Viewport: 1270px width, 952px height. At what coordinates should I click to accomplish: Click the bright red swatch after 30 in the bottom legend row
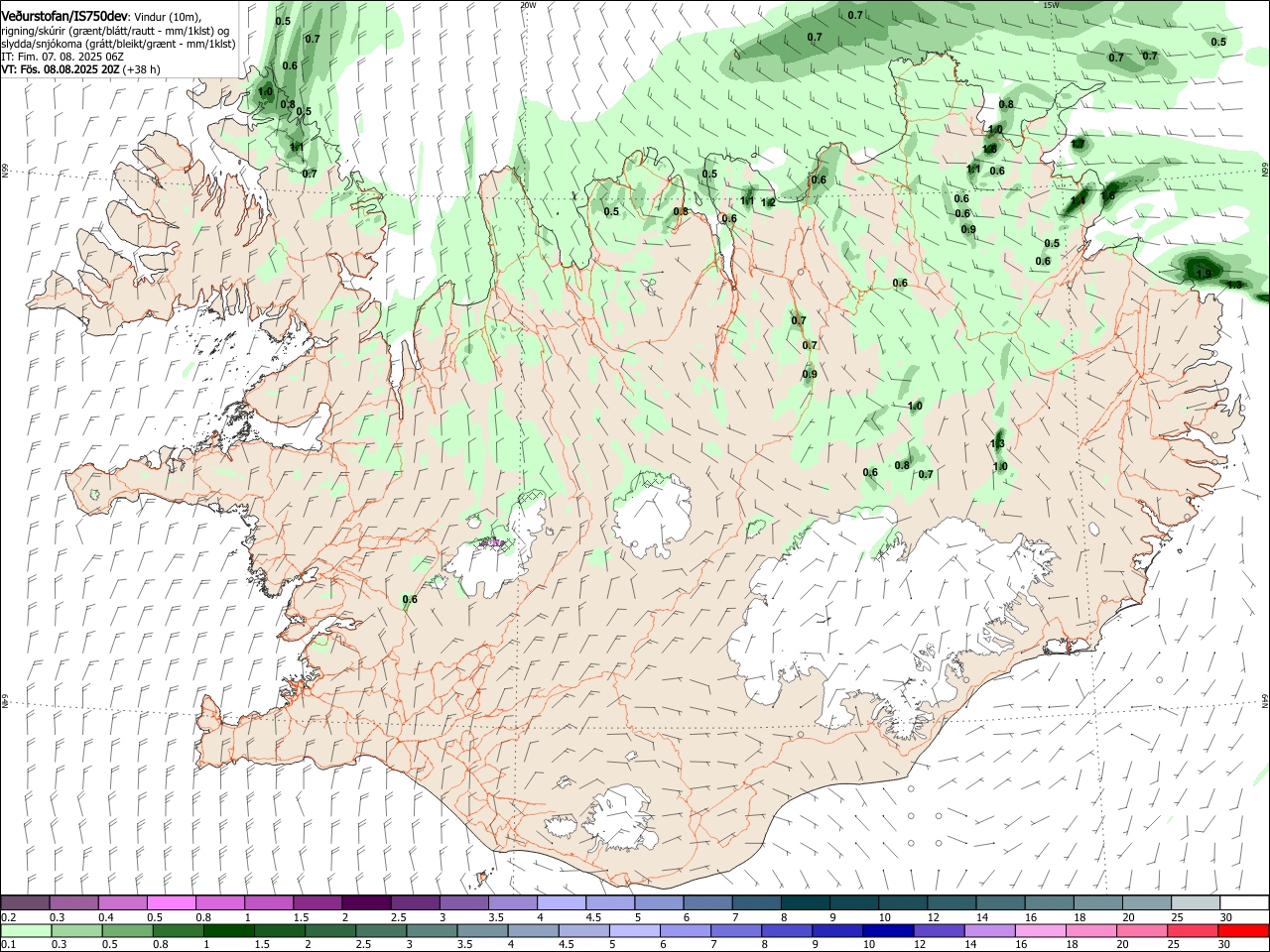coord(1243,931)
